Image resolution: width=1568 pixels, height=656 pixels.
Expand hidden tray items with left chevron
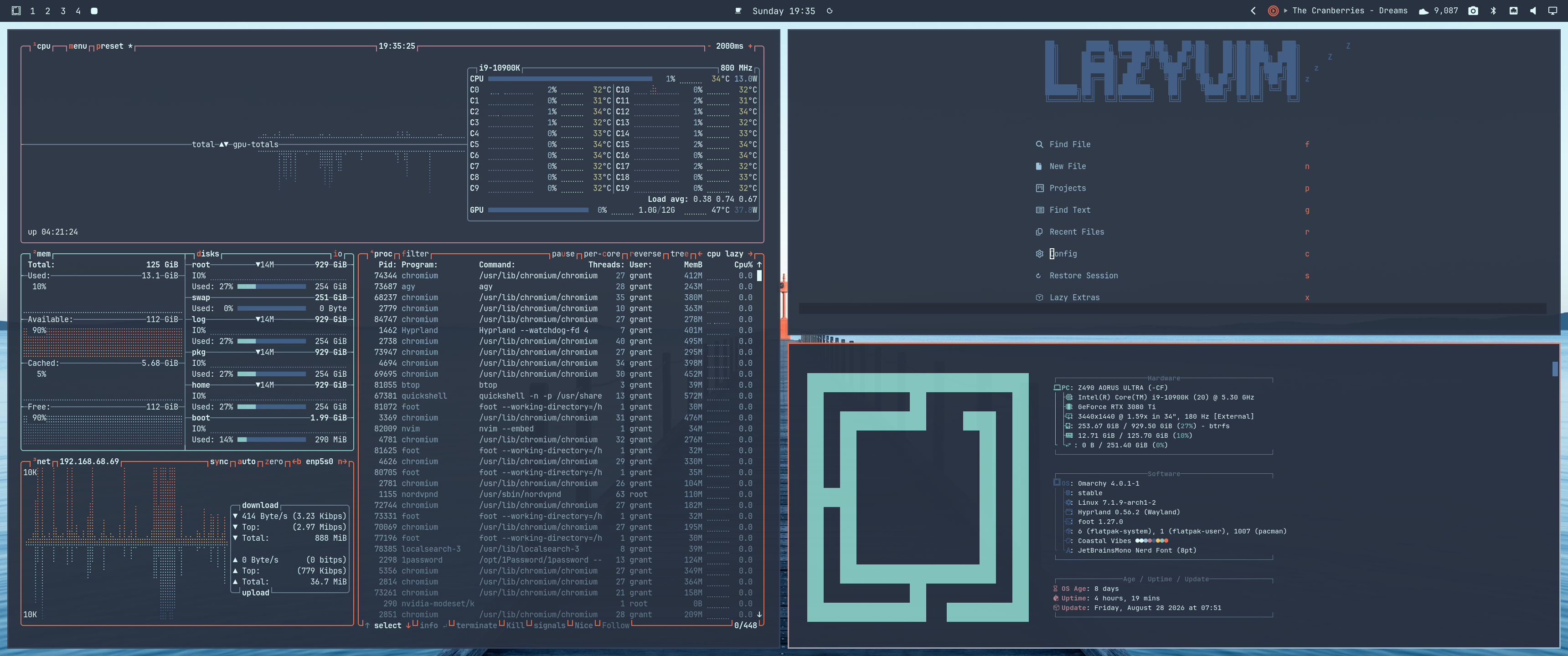tap(1253, 11)
